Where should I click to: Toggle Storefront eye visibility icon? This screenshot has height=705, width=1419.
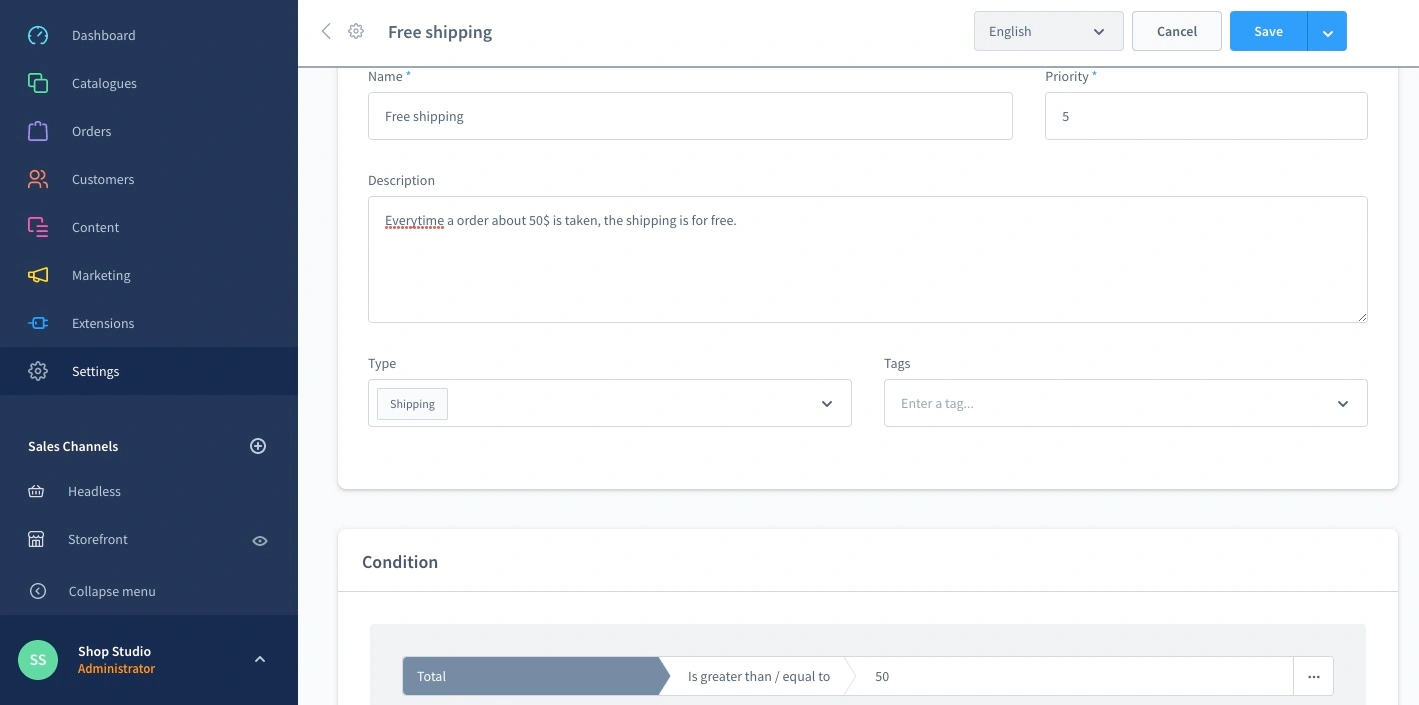click(260, 540)
